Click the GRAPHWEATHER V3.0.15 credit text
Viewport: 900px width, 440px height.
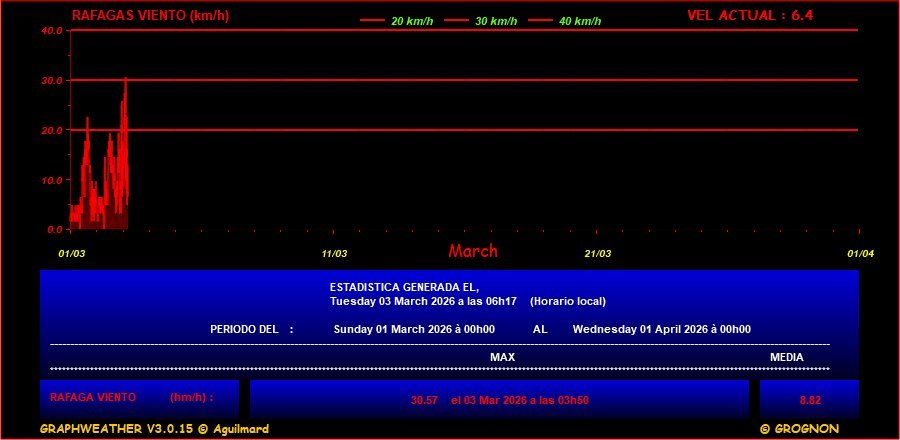point(154,428)
